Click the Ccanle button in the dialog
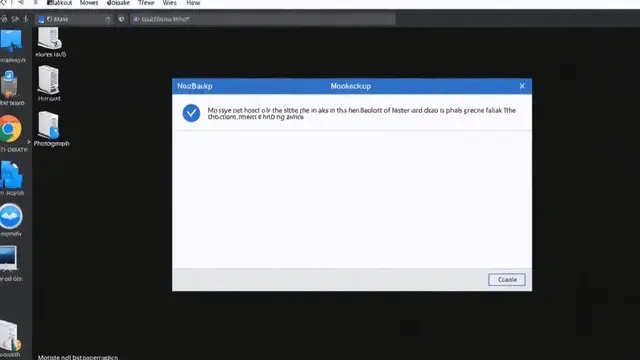 (507, 280)
